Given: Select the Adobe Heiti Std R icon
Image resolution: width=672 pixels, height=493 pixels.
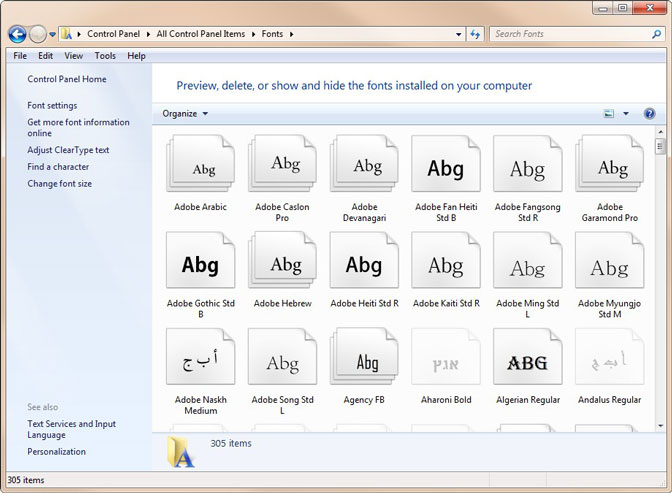Looking at the screenshot, I should 364,260.
